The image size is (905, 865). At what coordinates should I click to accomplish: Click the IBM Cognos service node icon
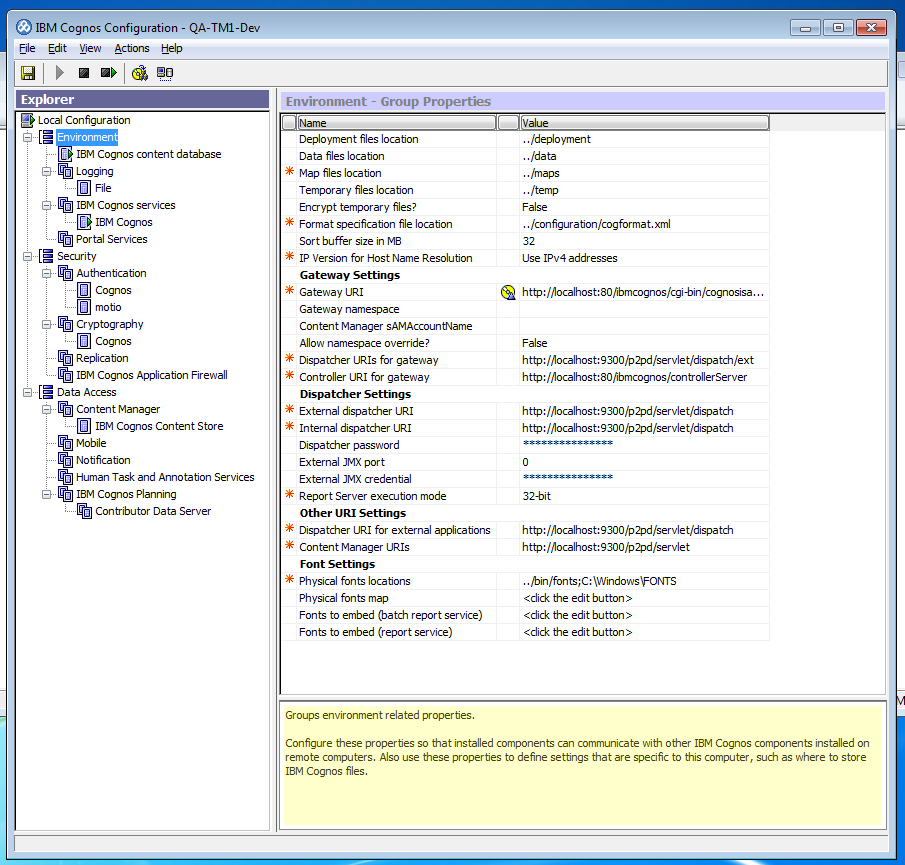pyautogui.click(x=85, y=222)
